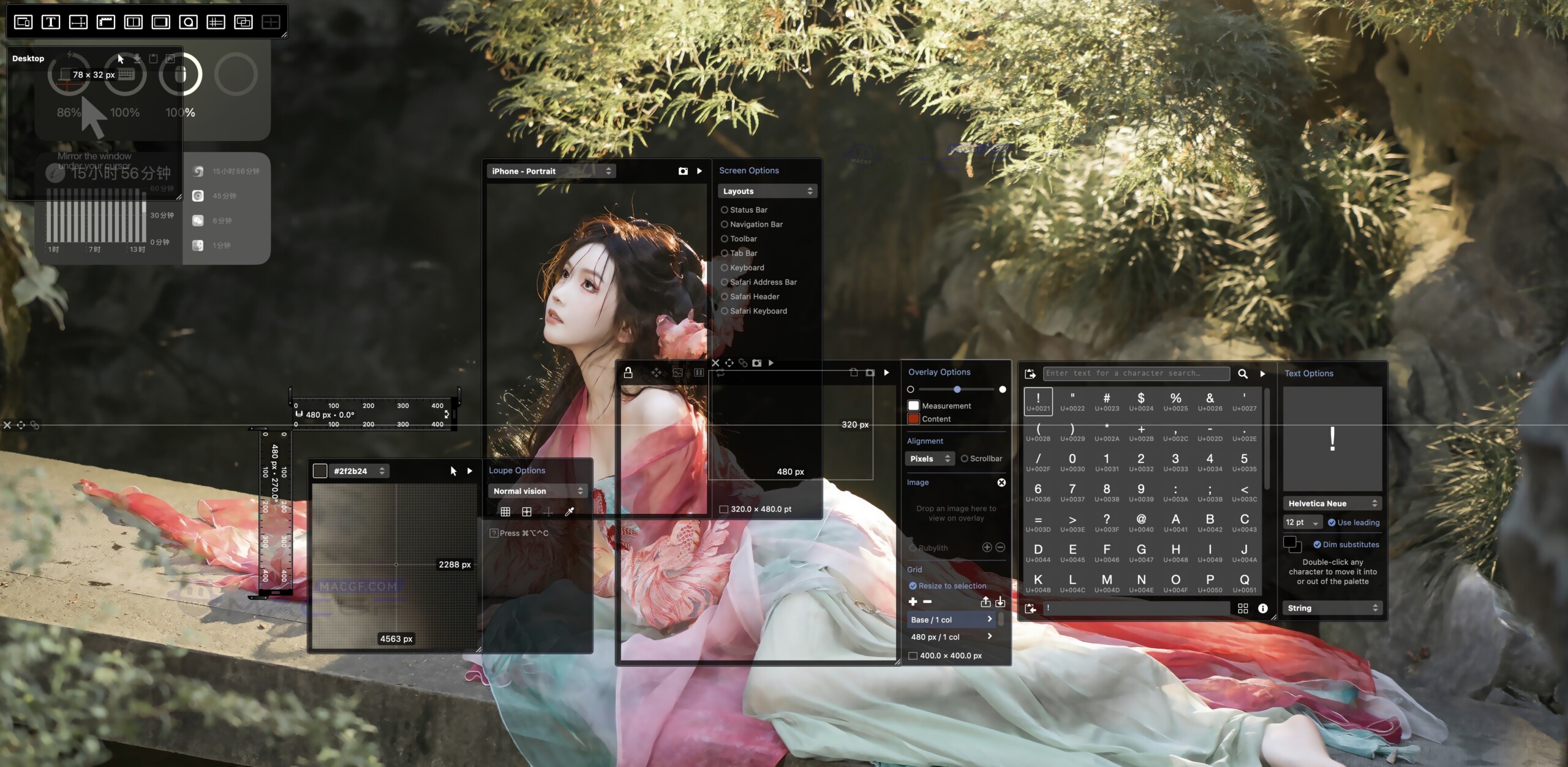Image resolution: width=1568 pixels, height=767 pixels.
Task: Click the camera icon on the iPhone frame
Action: 684,172
